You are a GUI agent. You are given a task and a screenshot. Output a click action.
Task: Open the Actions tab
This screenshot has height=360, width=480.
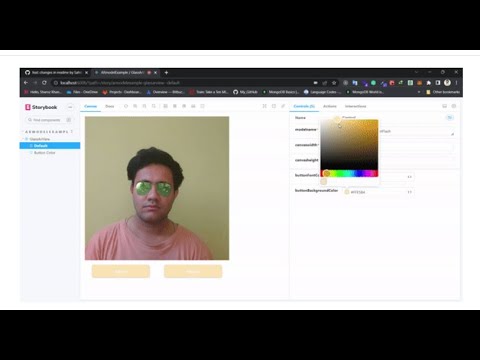(330, 106)
